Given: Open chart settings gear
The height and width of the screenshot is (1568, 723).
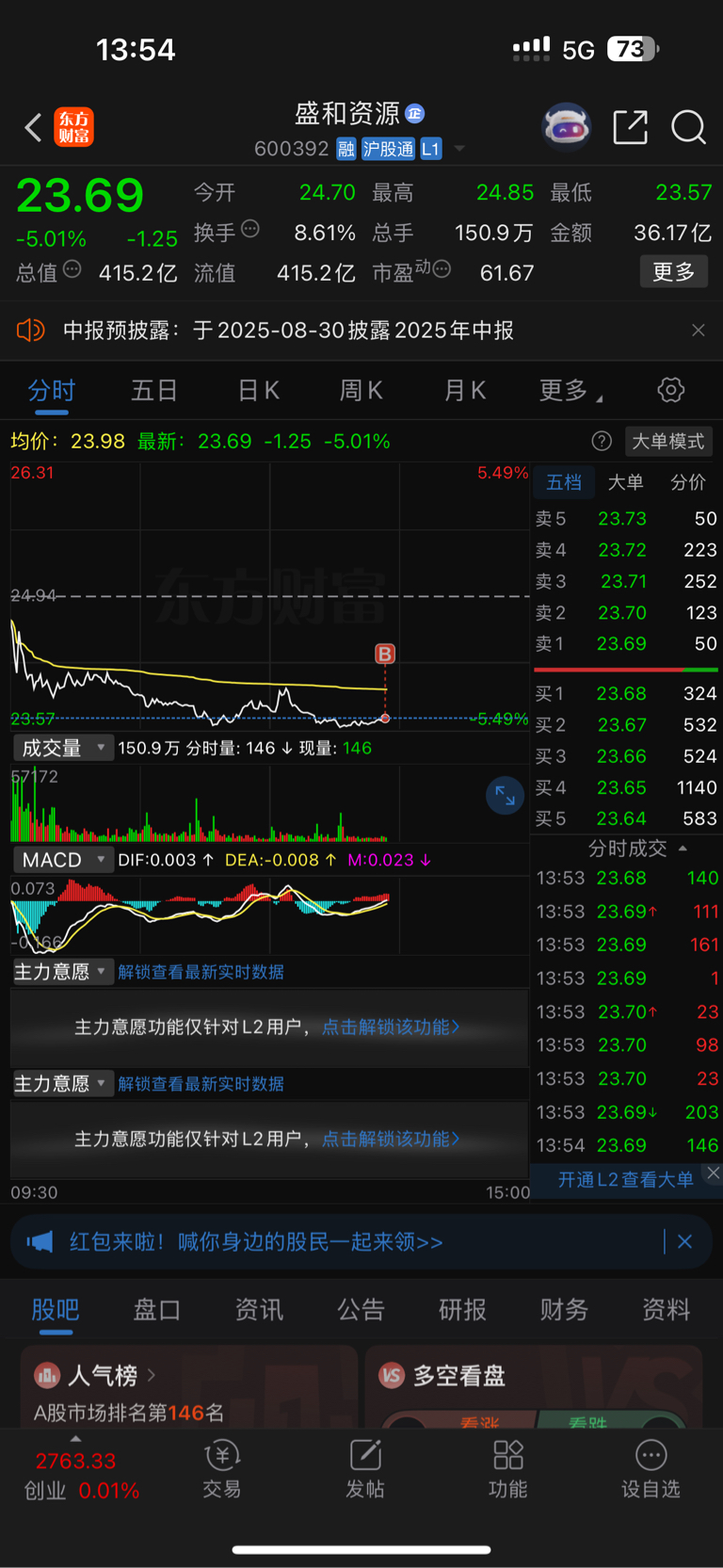Looking at the screenshot, I should coord(670,390).
